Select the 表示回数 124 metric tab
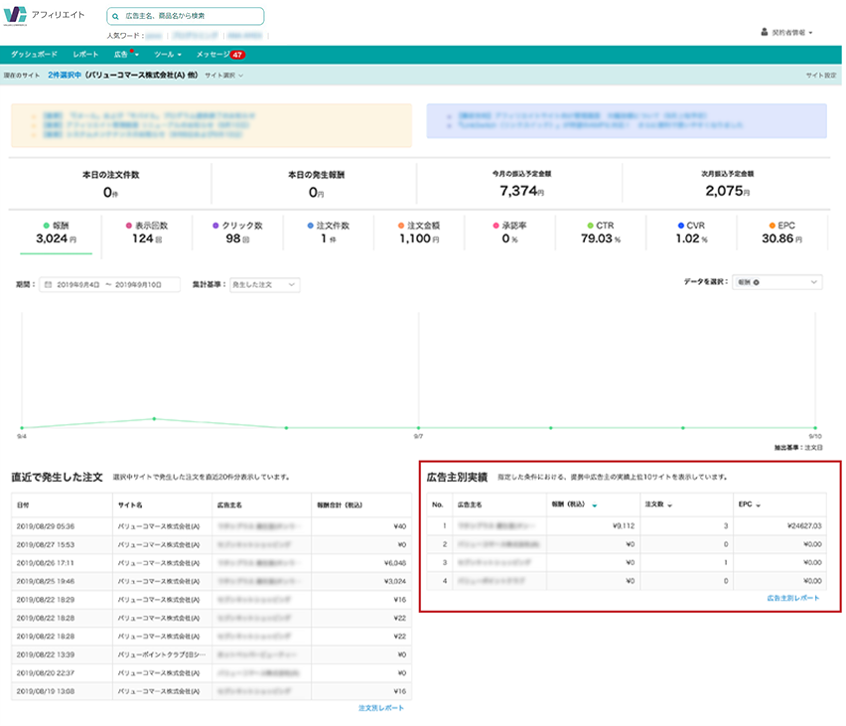The image size is (846, 726). point(147,233)
